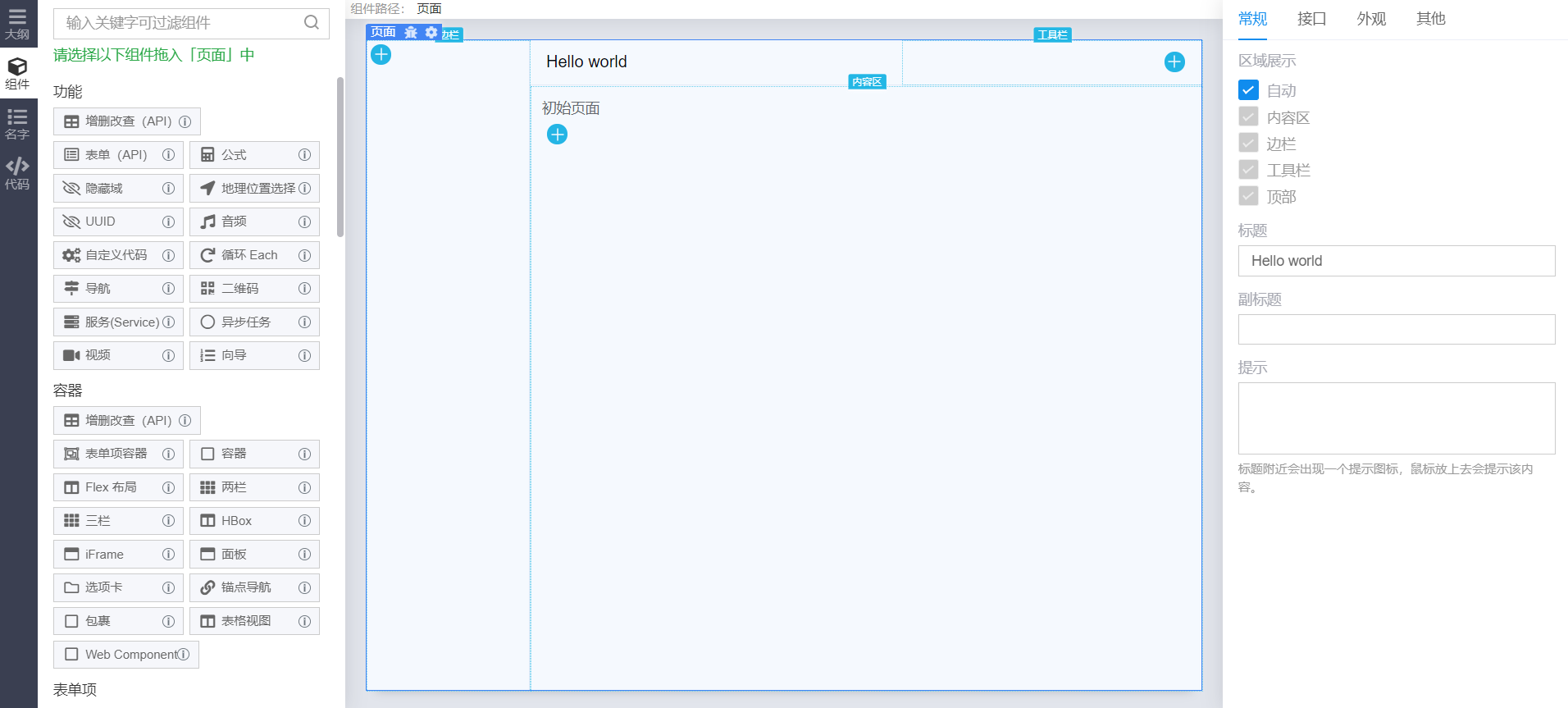Switch to the 外观 tab
Screen dimensions: 1568x708
1371,19
